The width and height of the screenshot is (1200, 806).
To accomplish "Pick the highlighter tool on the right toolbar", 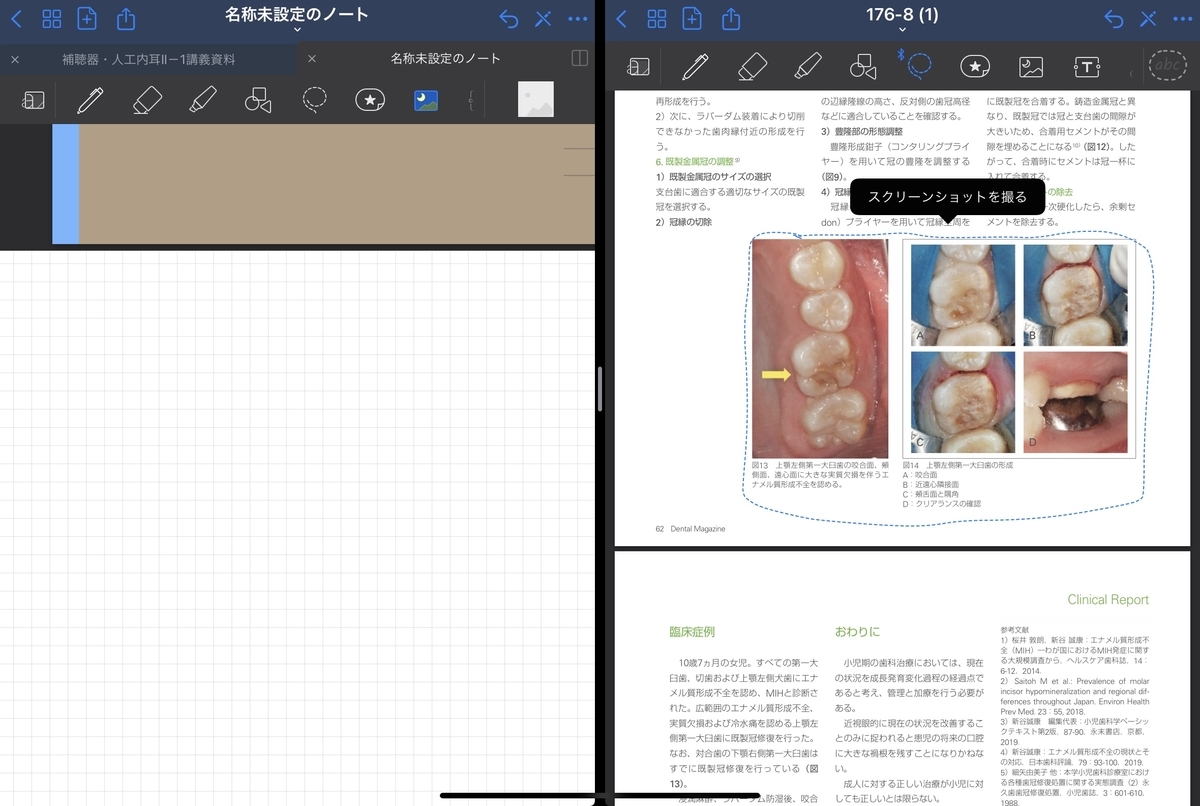I will [808, 67].
